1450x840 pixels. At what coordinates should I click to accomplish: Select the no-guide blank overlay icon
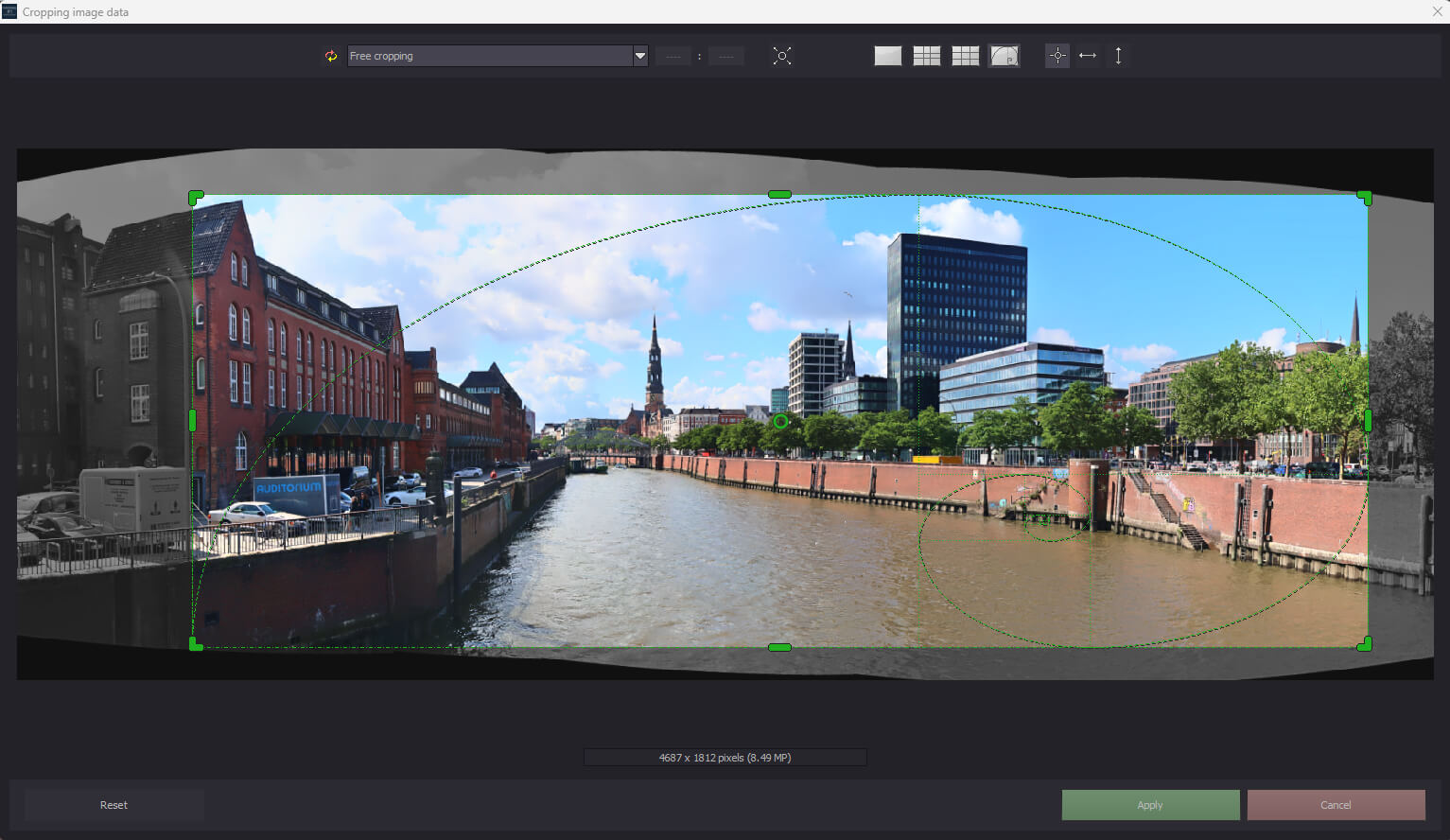tap(887, 56)
